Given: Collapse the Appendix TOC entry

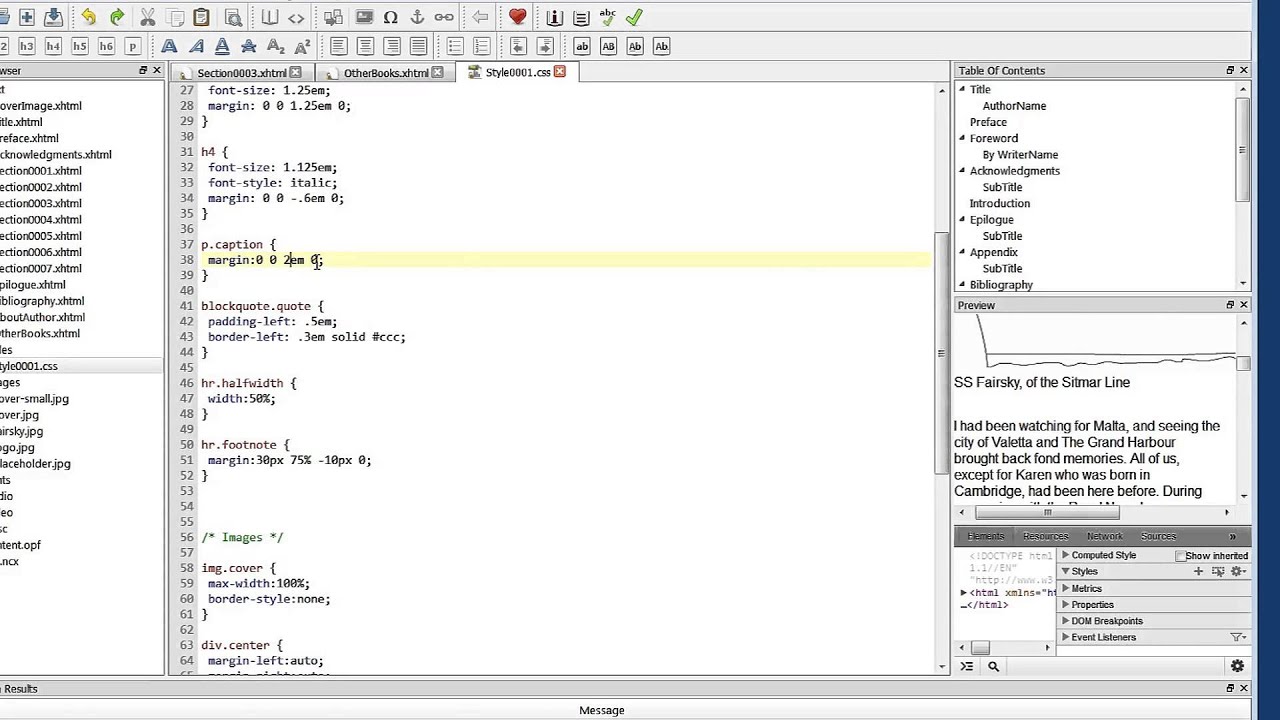Looking at the screenshot, I should (x=962, y=253).
